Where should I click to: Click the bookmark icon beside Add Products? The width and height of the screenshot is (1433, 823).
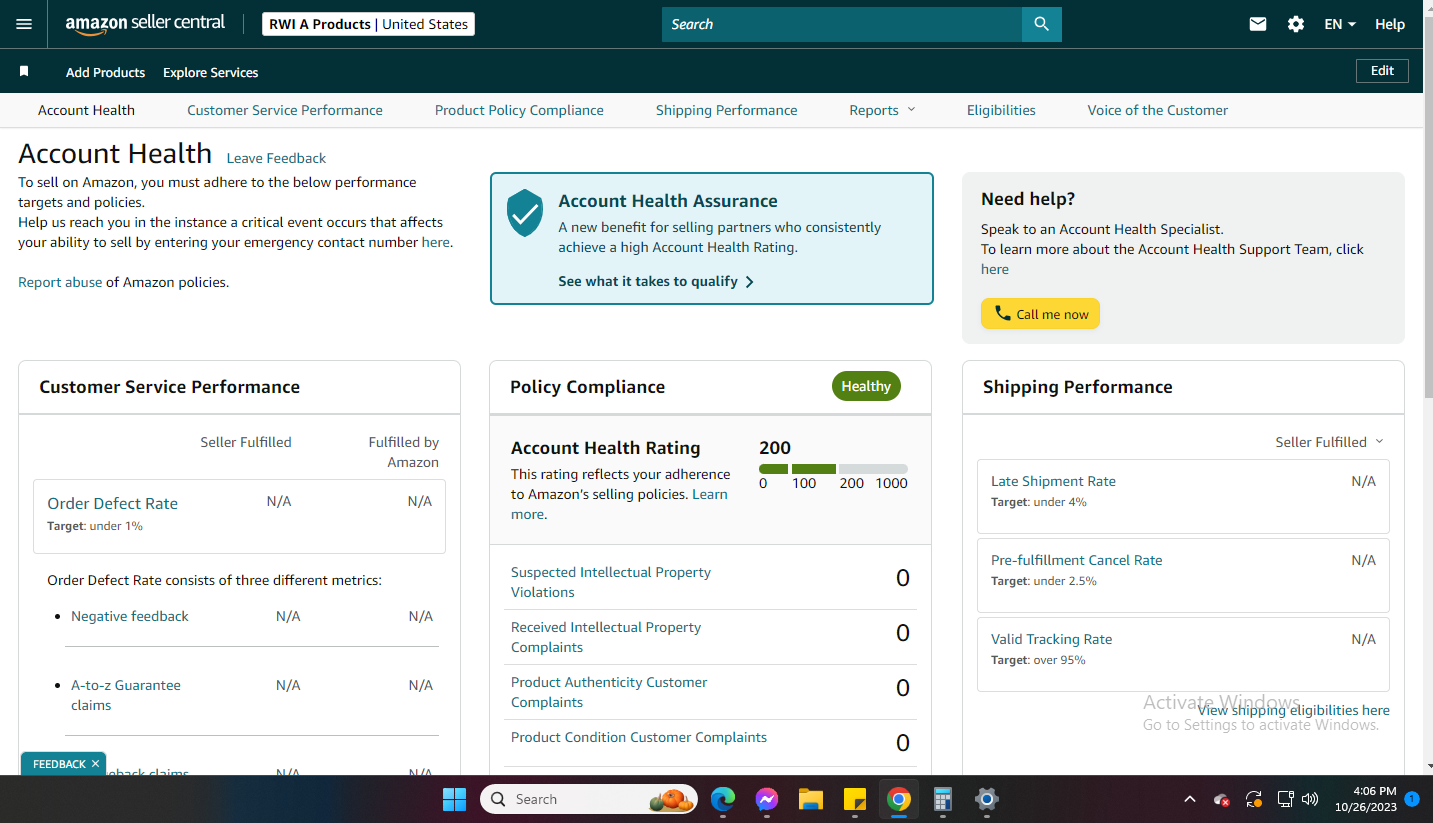point(24,71)
